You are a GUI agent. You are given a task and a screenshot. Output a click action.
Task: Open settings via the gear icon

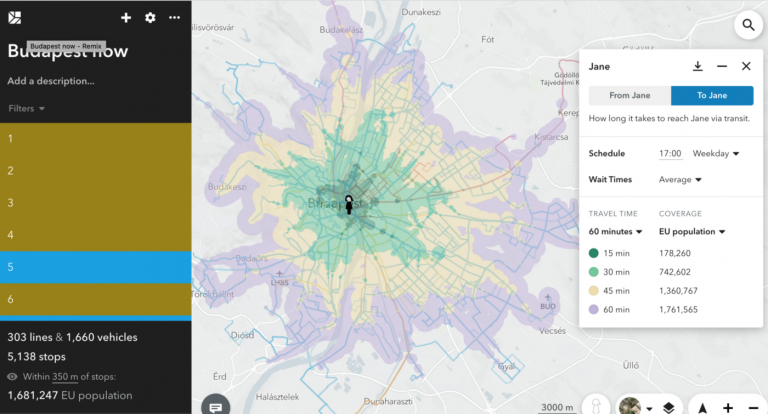[150, 18]
